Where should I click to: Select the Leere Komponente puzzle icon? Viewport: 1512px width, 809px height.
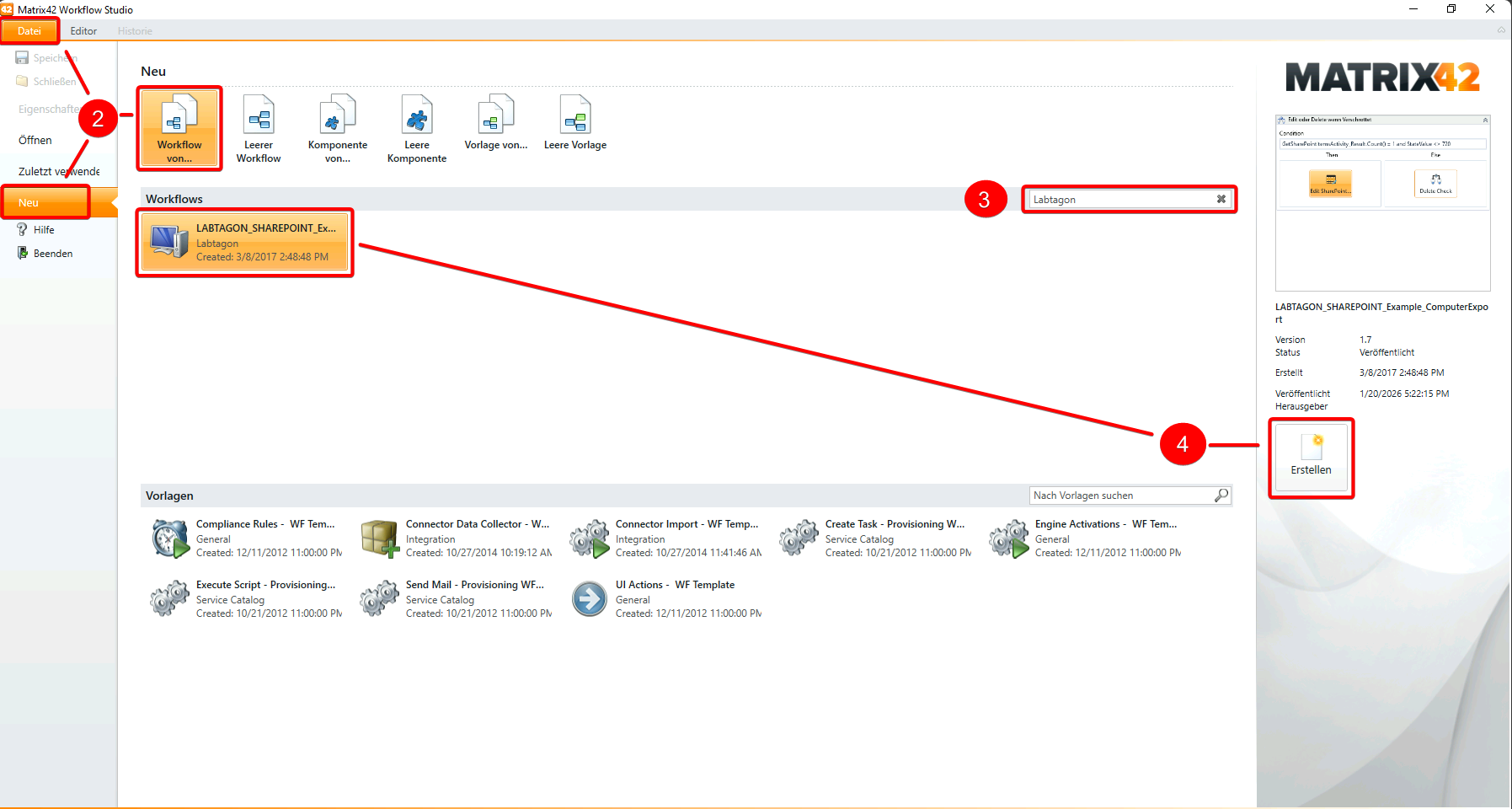click(417, 128)
